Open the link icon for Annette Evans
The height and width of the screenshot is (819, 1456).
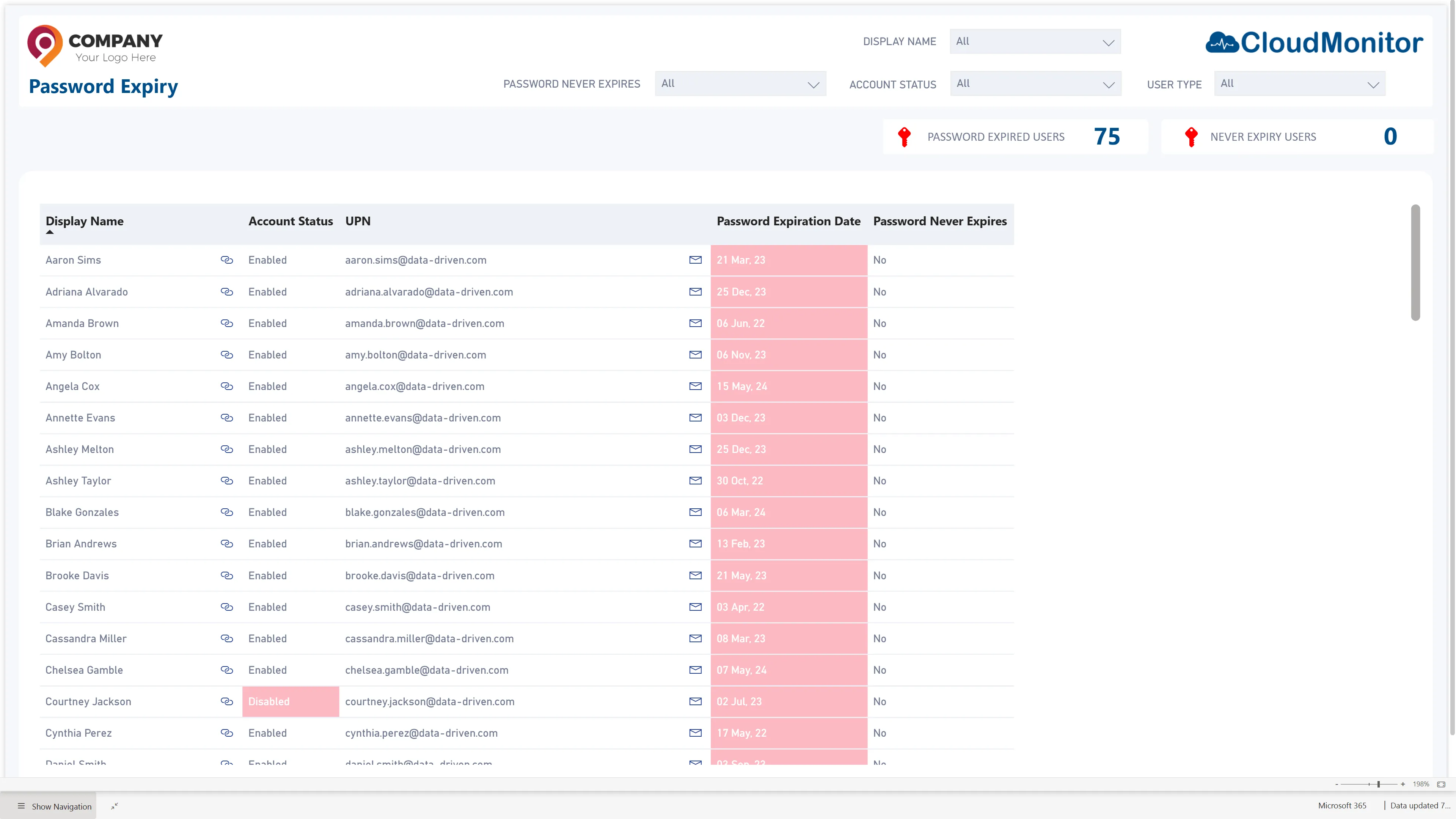pos(227,418)
